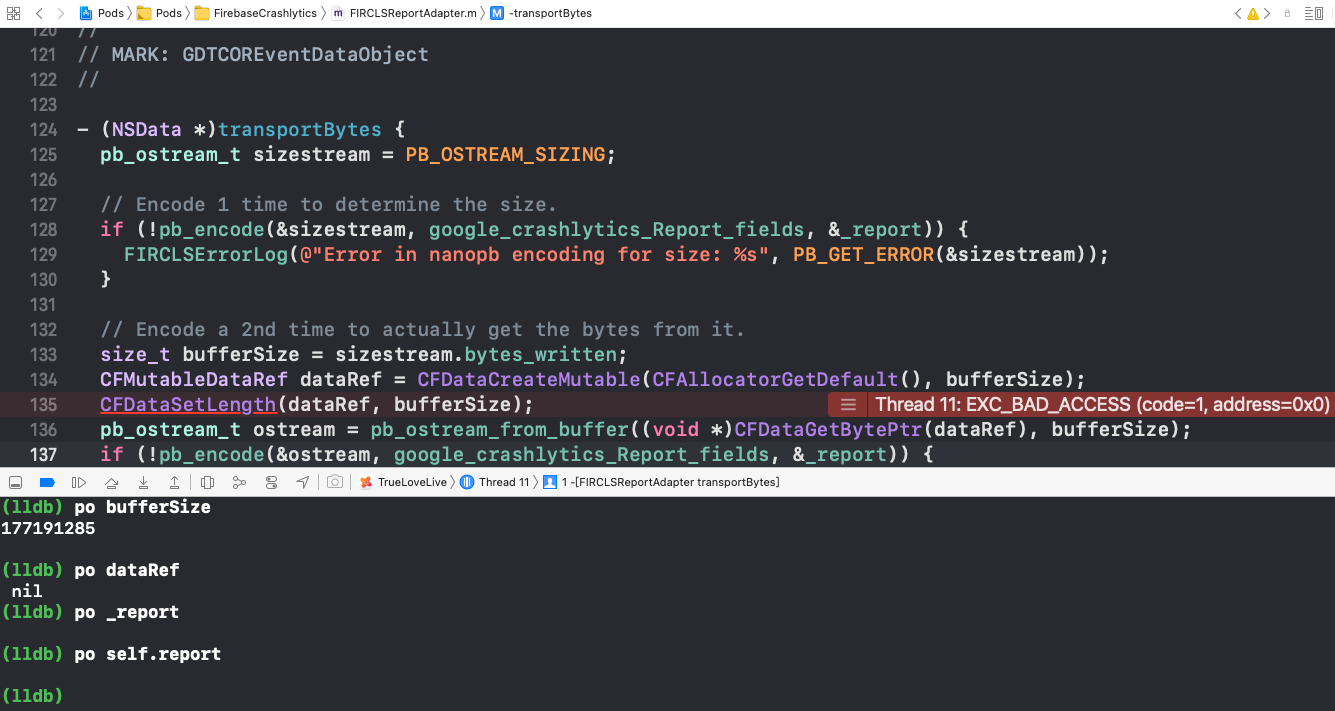Click Simulate Location arrow icon
This screenshot has width=1335, height=711.
[302, 482]
